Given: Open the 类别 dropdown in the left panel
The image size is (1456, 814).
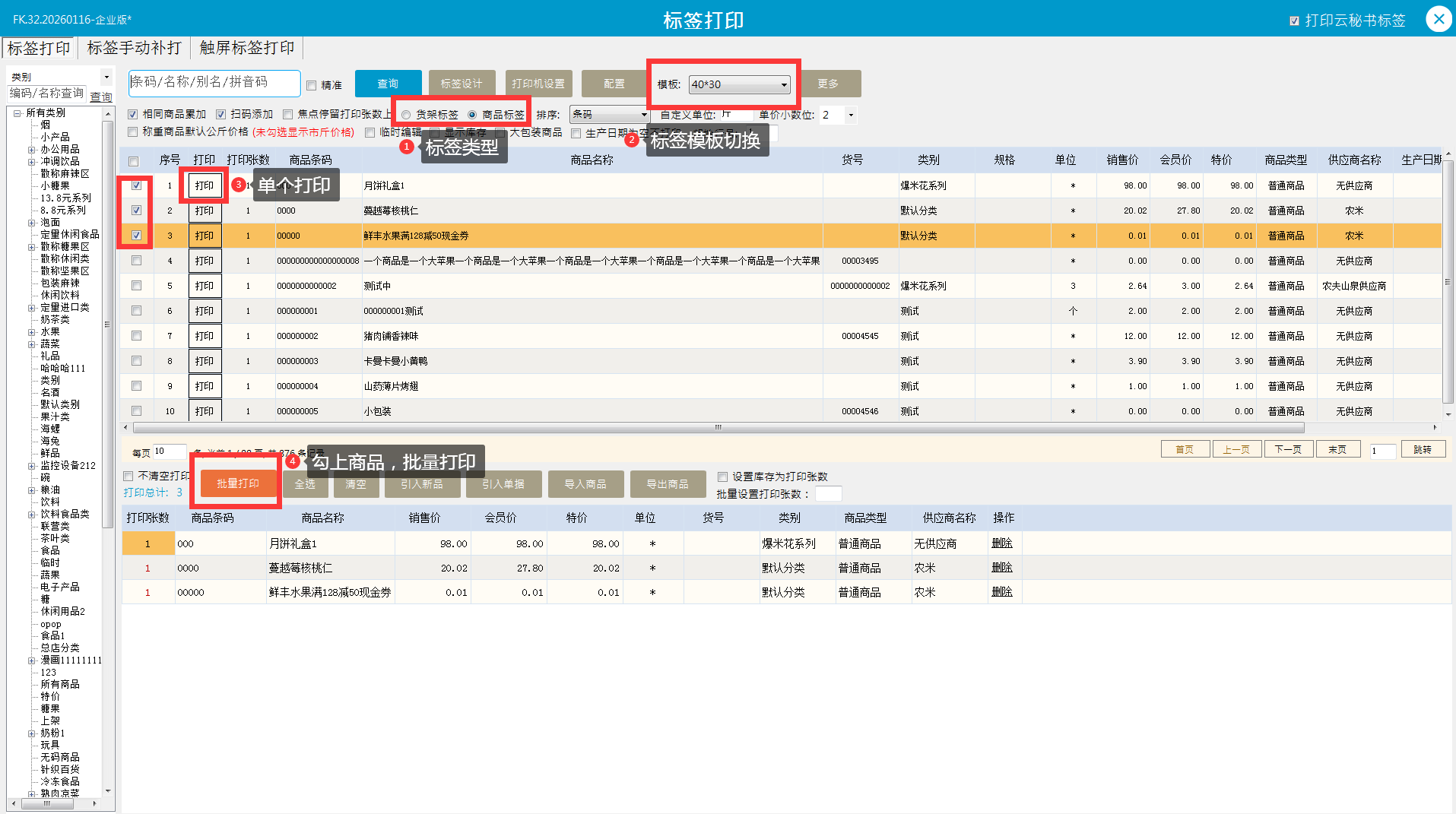Looking at the screenshot, I should 106,77.
